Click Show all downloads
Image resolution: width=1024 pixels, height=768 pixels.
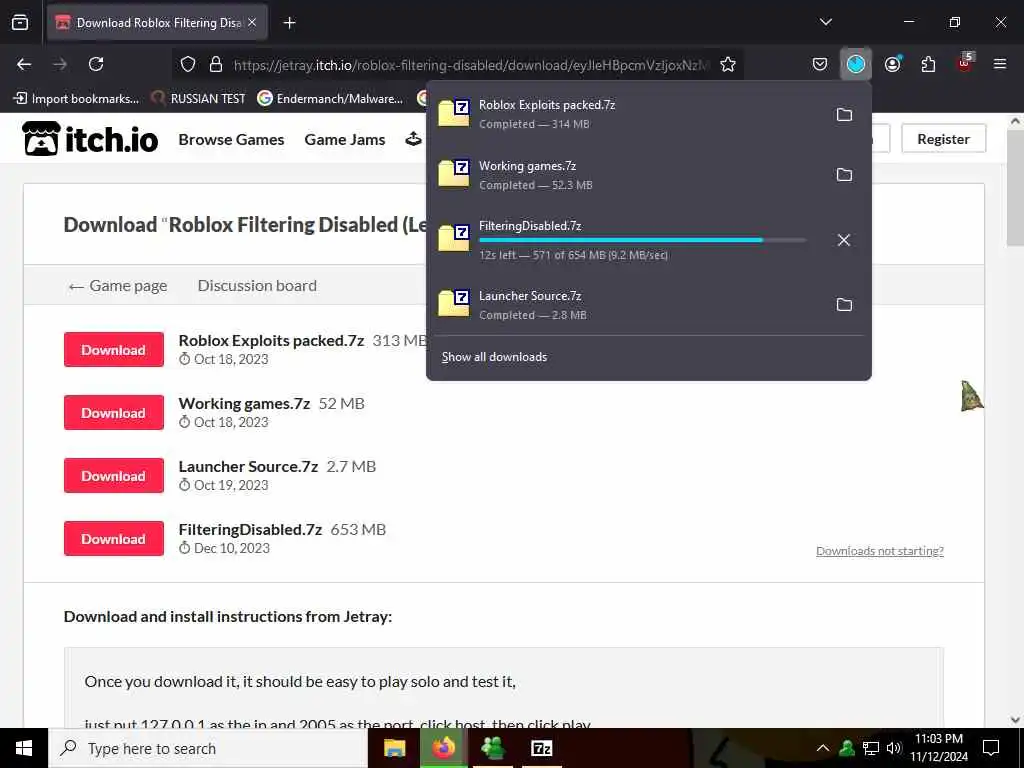[494, 357]
